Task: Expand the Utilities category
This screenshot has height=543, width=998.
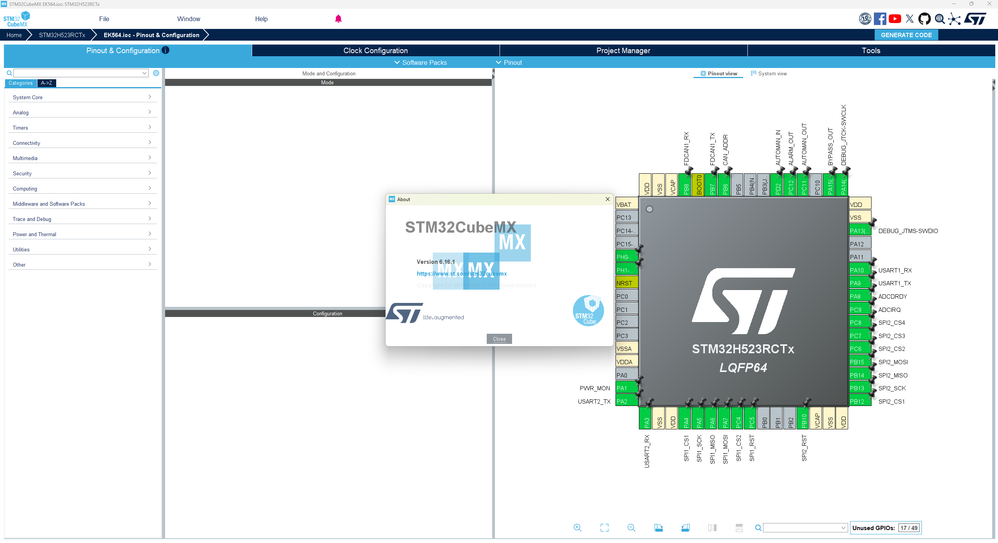Action: click(x=82, y=250)
